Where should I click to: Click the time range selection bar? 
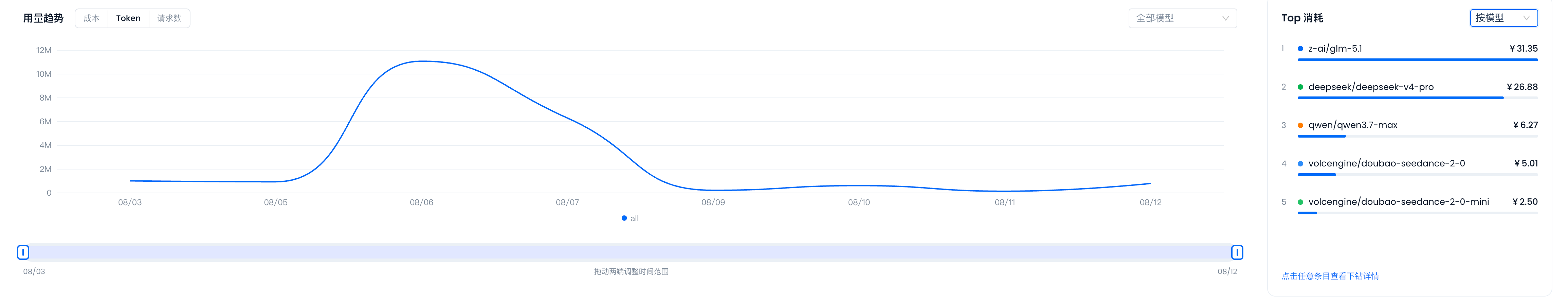coord(630,252)
